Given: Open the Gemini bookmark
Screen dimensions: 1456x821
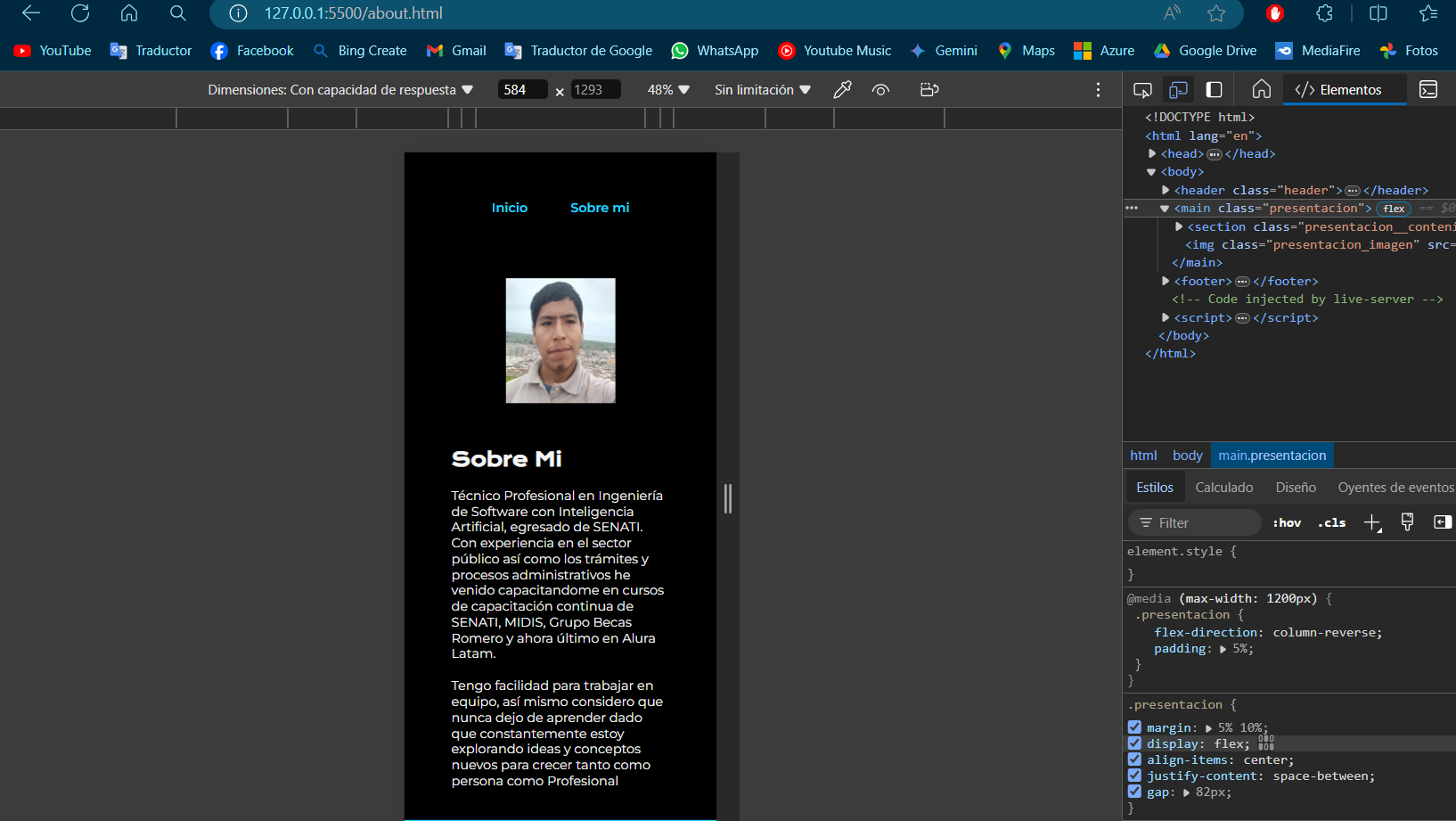Looking at the screenshot, I should [x=944, y=51].
